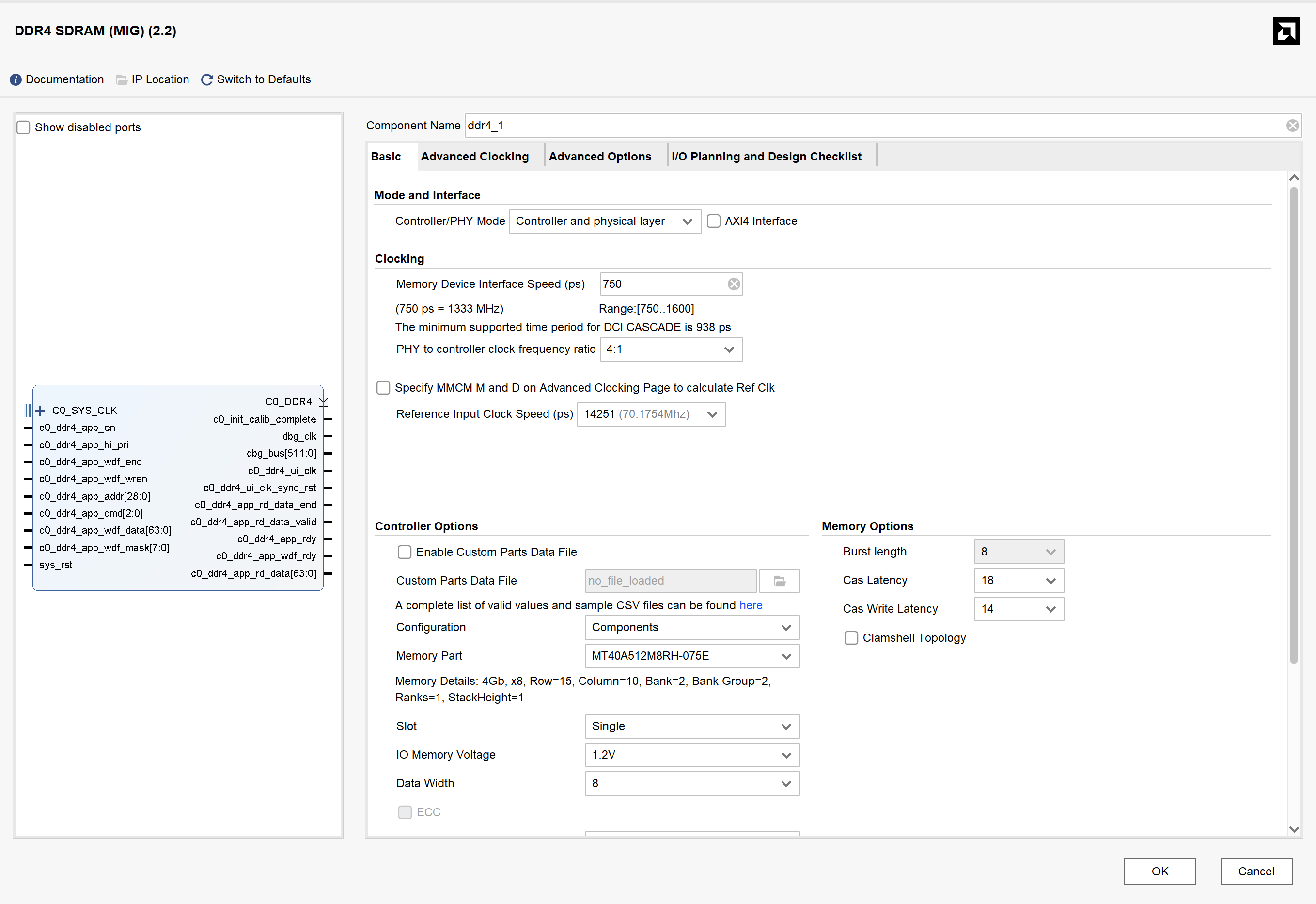Open the Memory Part dropdown
1316x904 pixels.
point(692,656)
